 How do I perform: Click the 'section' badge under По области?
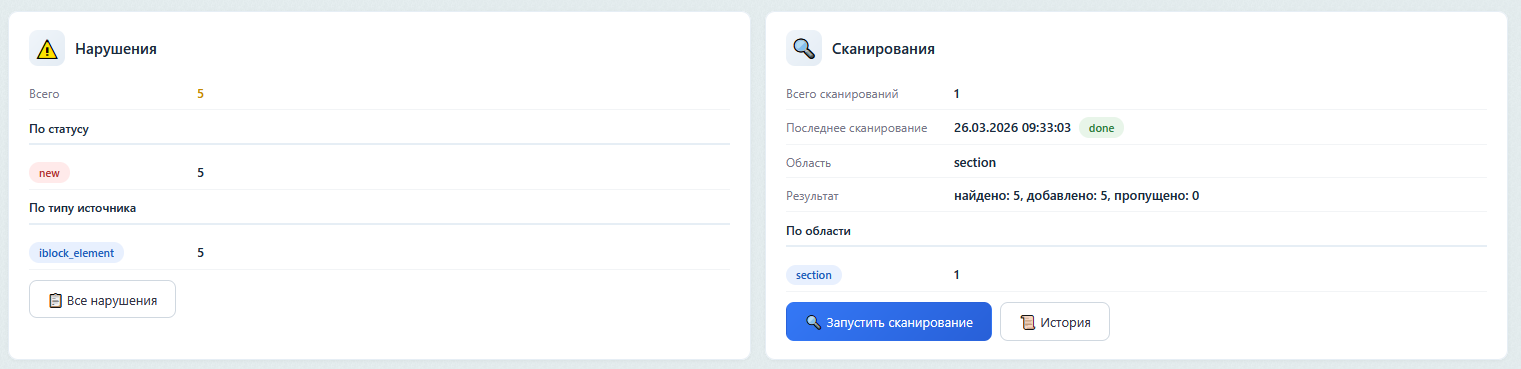pos(815,275)
